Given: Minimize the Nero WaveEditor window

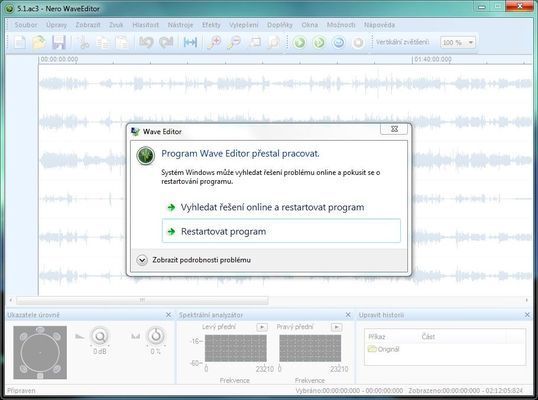Looking at the screenshot, I should [482, 6].
